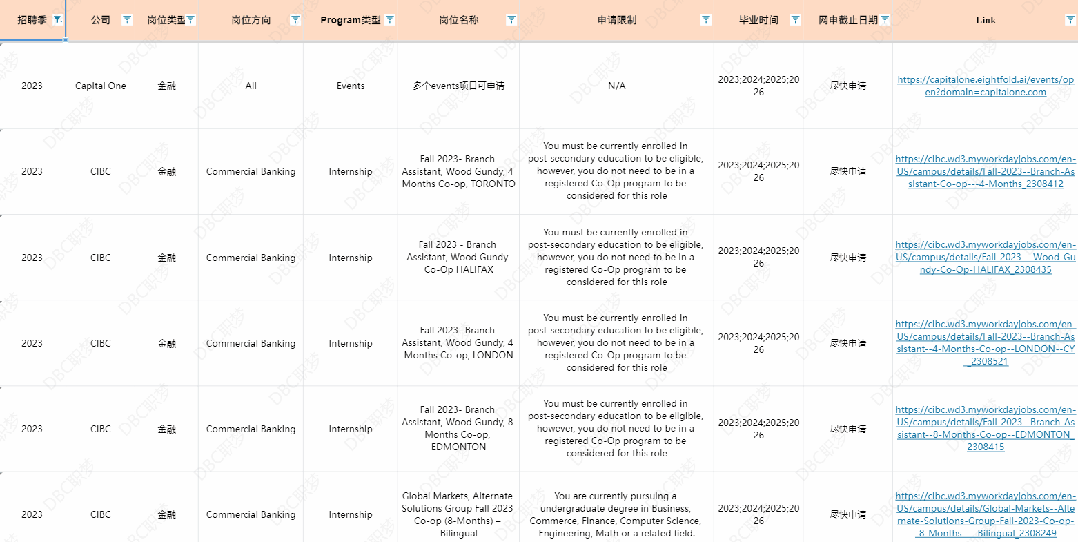Open the 岗位方向 column filter dropdown
The image size is (1078, 542).
click(296, 20)
